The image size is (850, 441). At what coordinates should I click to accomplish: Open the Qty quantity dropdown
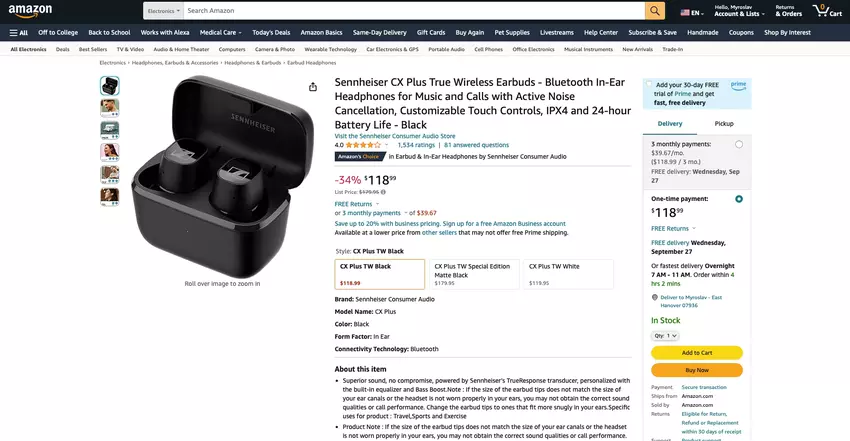[665, 336]
